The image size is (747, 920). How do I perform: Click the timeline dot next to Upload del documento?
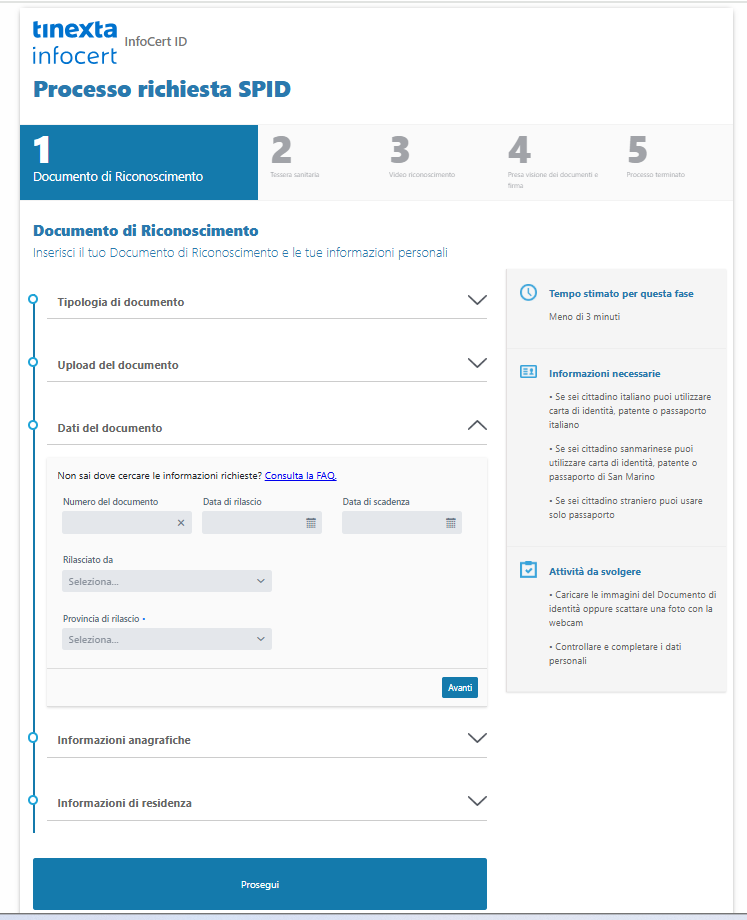click(33, 362)
